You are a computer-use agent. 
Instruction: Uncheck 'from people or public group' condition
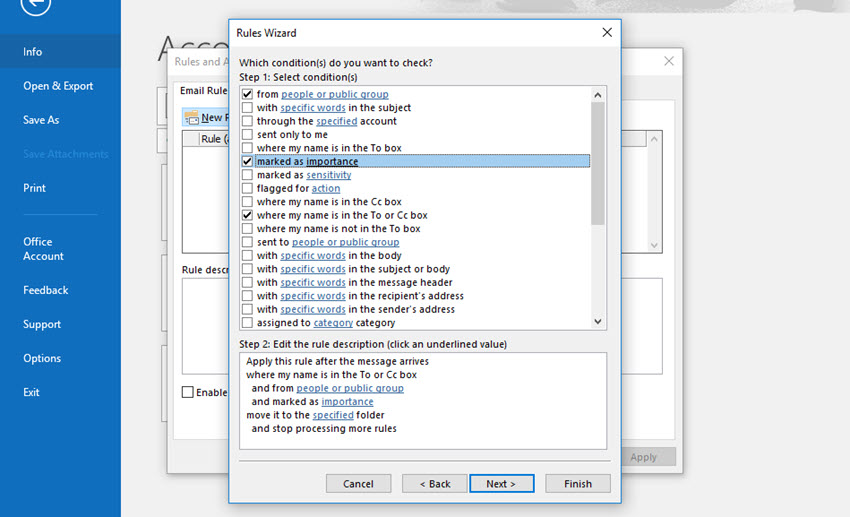pos(247,94)
